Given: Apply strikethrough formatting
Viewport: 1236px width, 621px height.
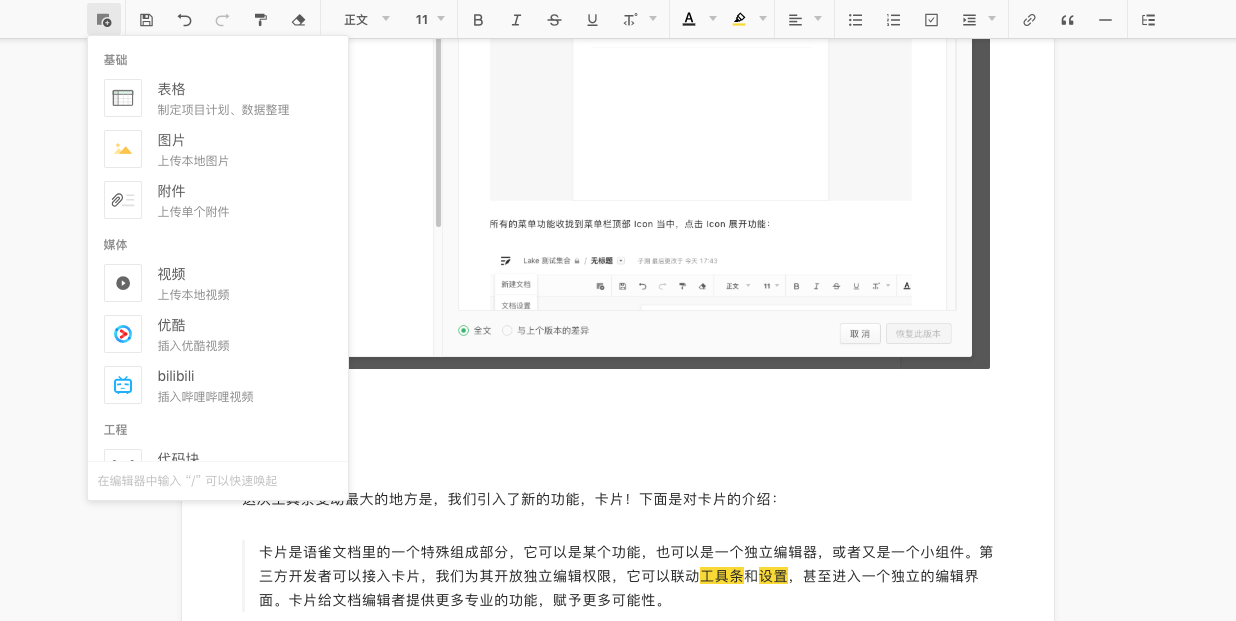Looking at the screenshot, I should coord(554,19).
